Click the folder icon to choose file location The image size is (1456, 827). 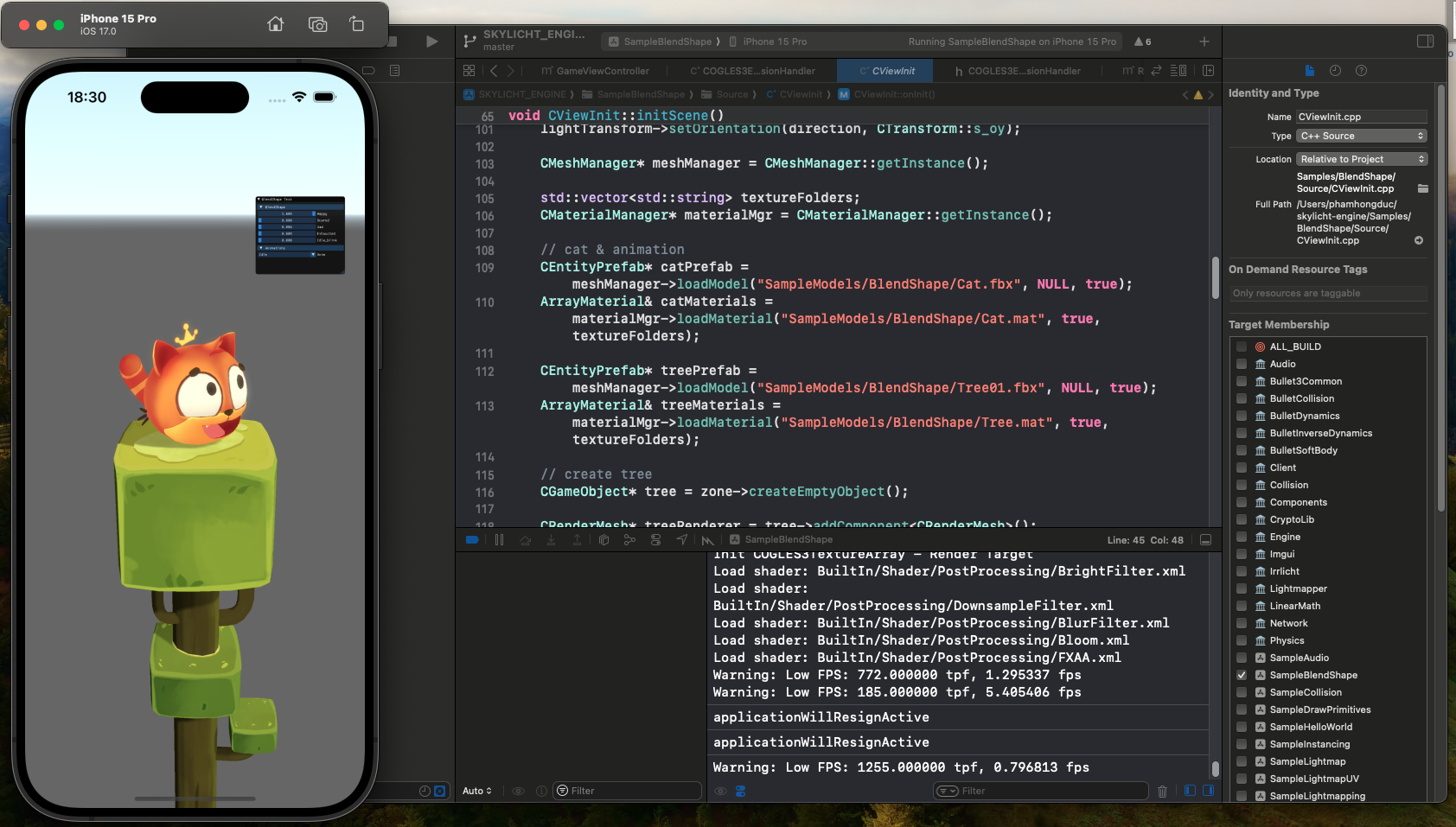coord(1422,188)
